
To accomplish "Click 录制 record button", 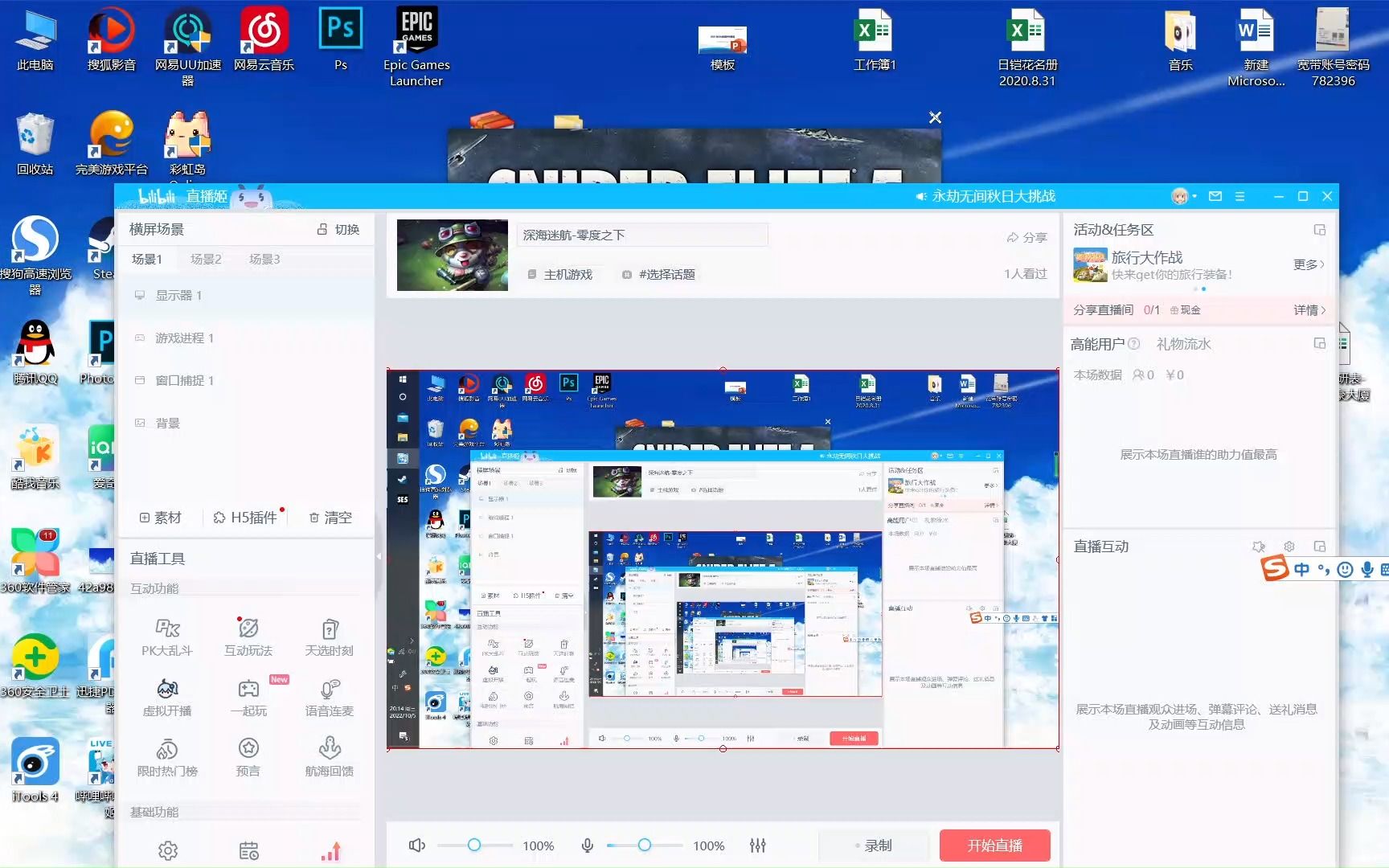I will tap(873, 845).
